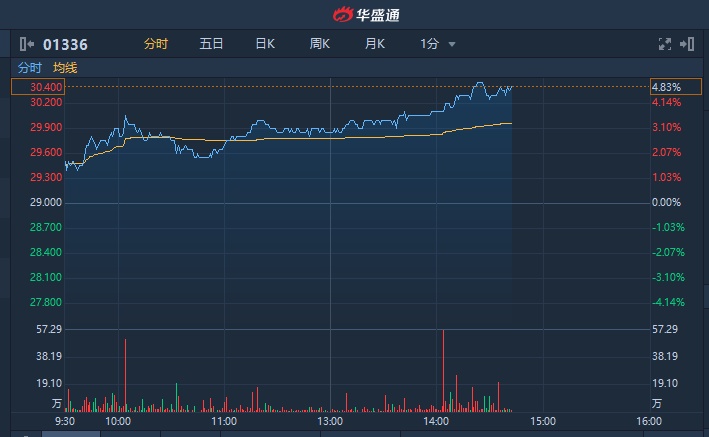Expand the 1分 interval dropdown
The height and width of the screenshot is (437, 709).
(x=438, y=44)
